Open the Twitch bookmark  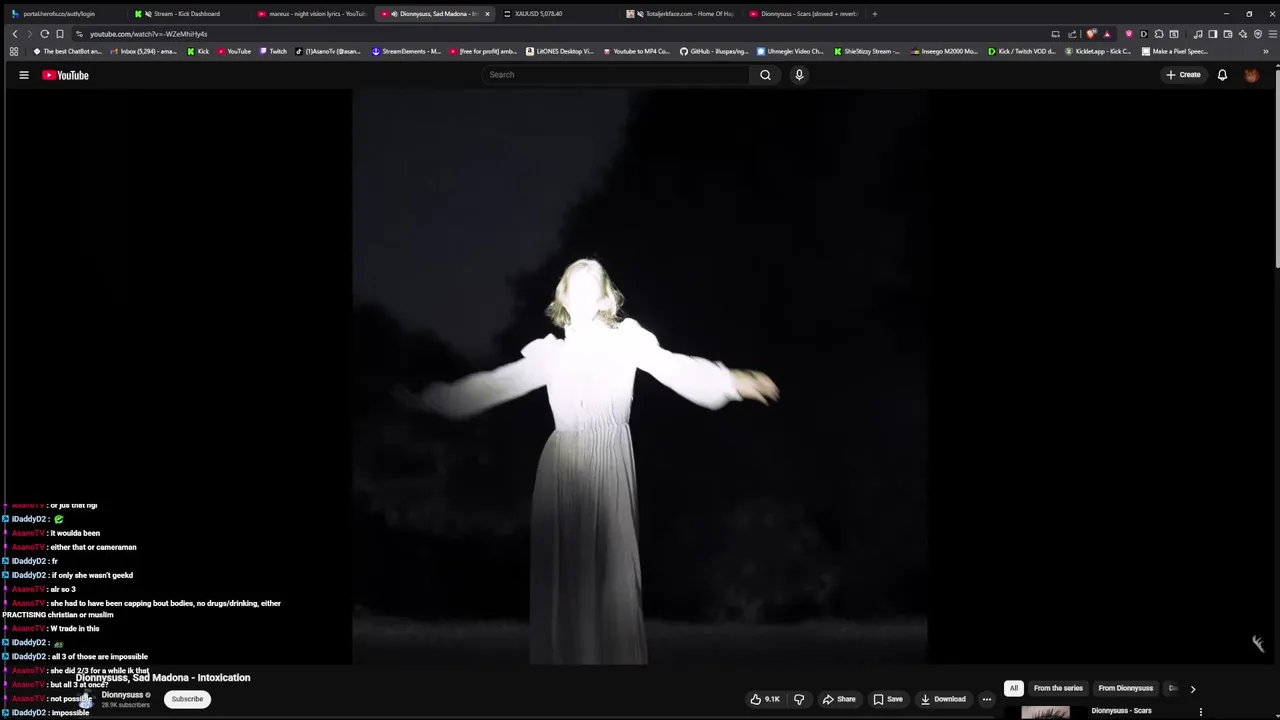click(x=272, y=51)
